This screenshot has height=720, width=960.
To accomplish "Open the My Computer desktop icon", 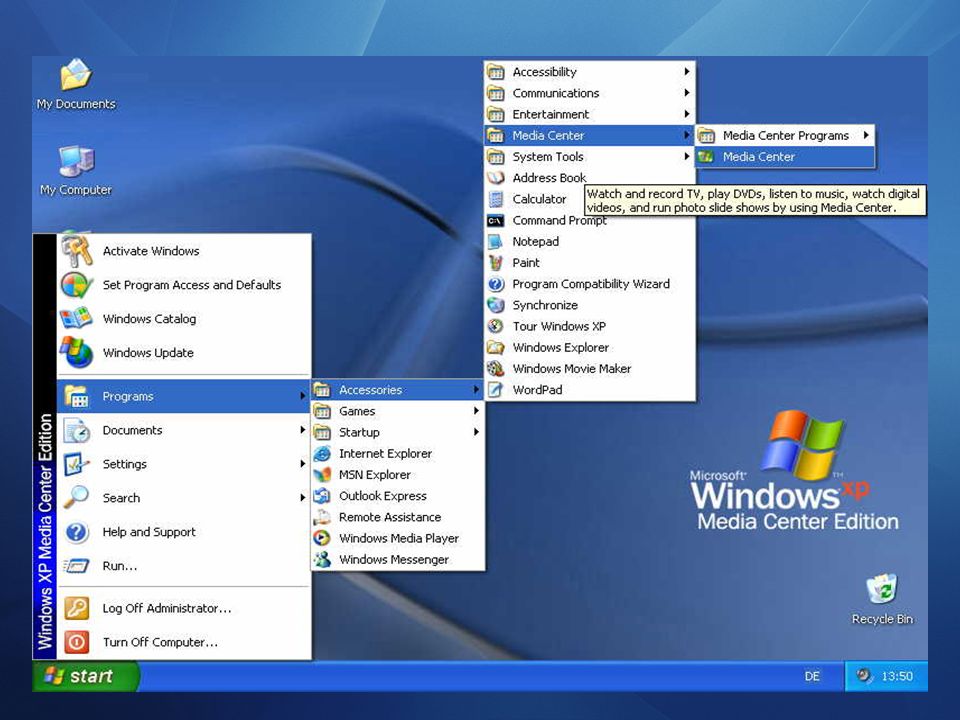I will coord(76,170).
